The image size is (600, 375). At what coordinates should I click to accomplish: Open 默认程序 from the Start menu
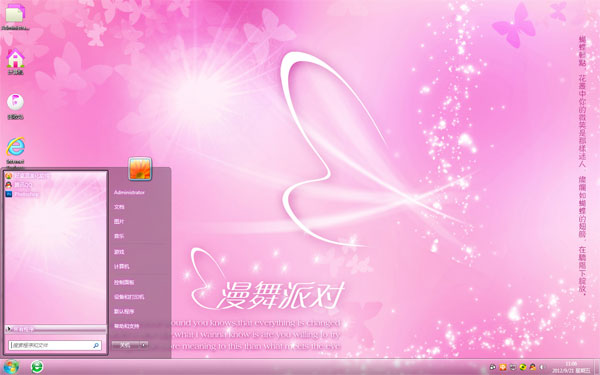click(x=124, y=311)
